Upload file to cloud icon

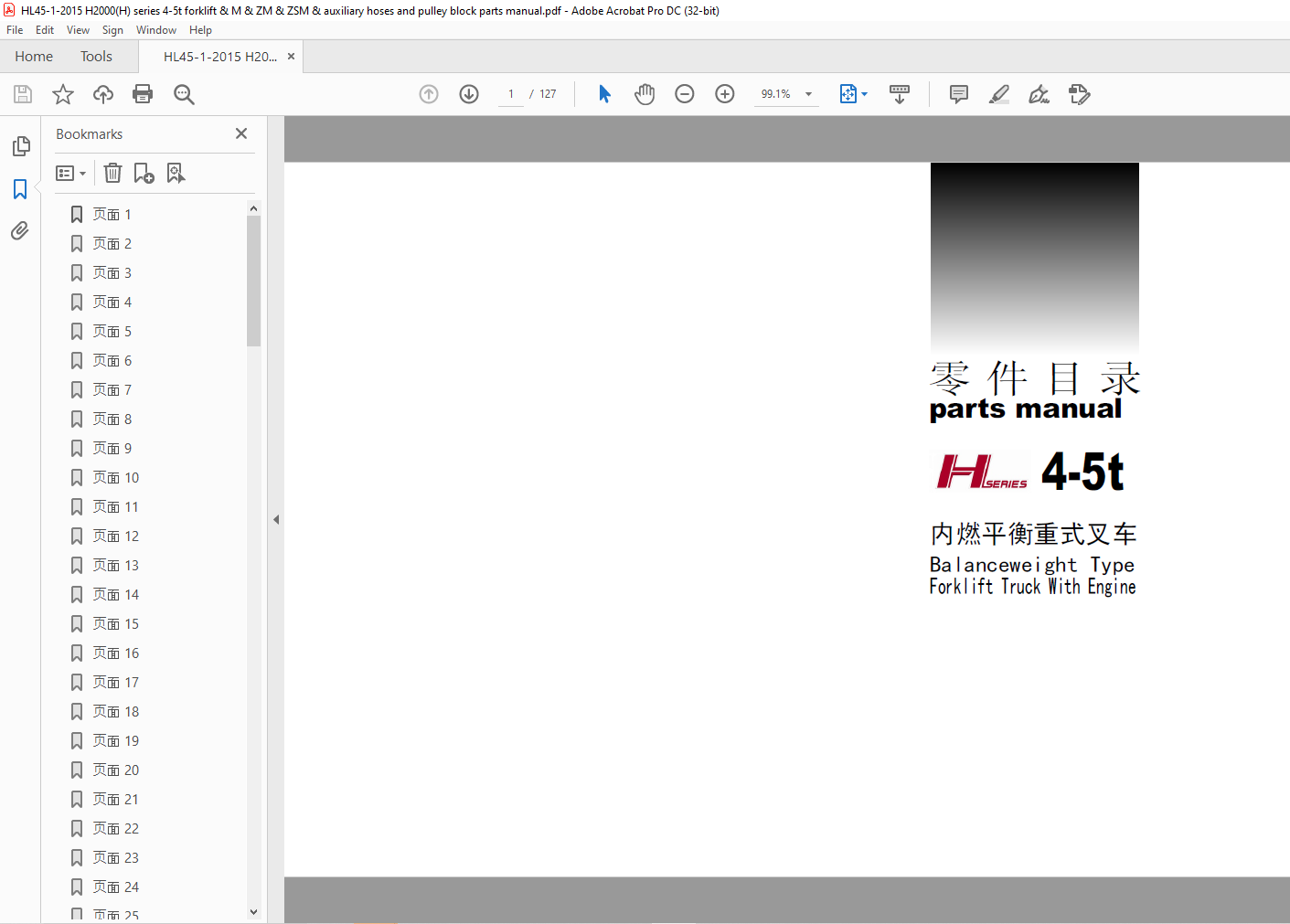103,94
